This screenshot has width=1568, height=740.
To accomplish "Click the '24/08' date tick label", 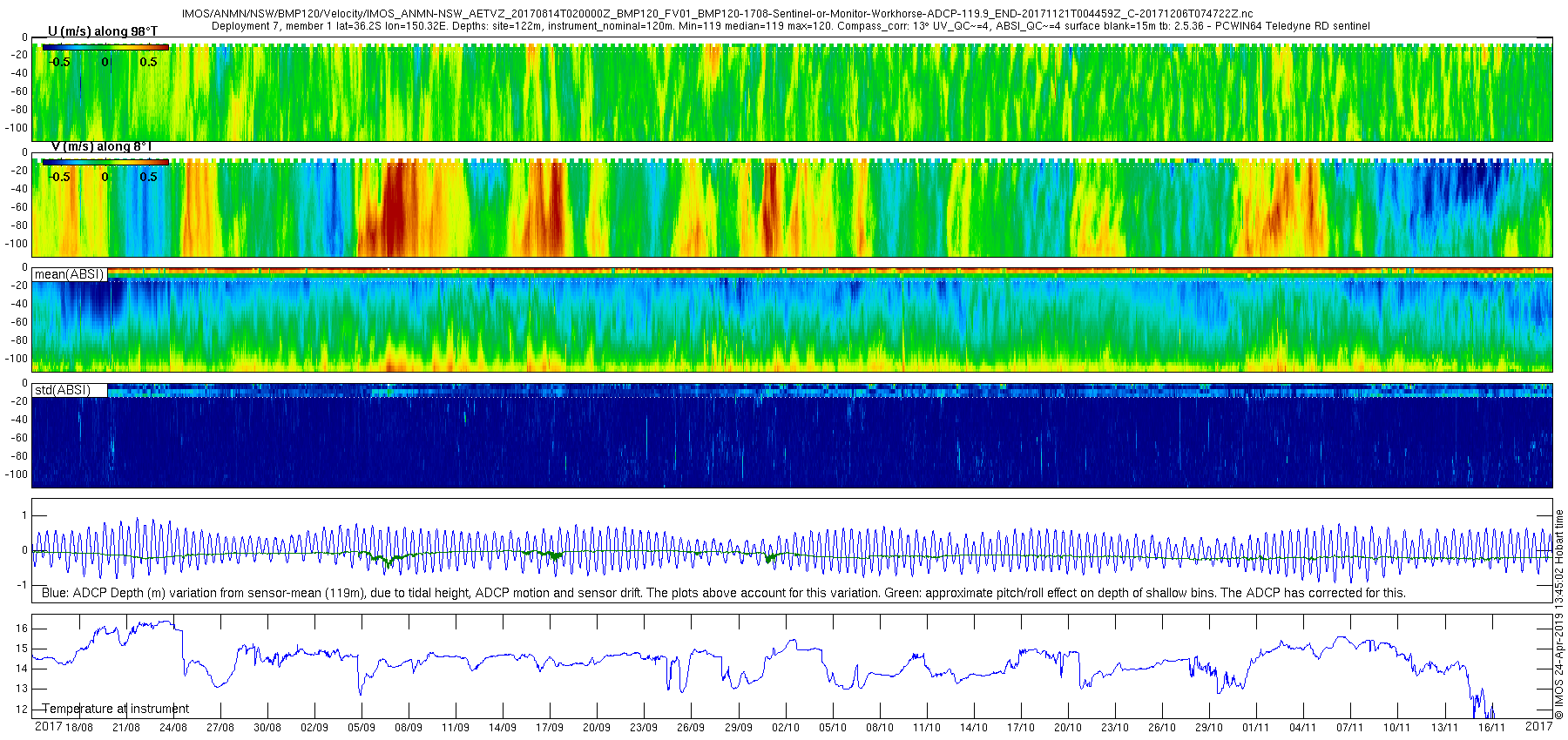I will (173, 727).
